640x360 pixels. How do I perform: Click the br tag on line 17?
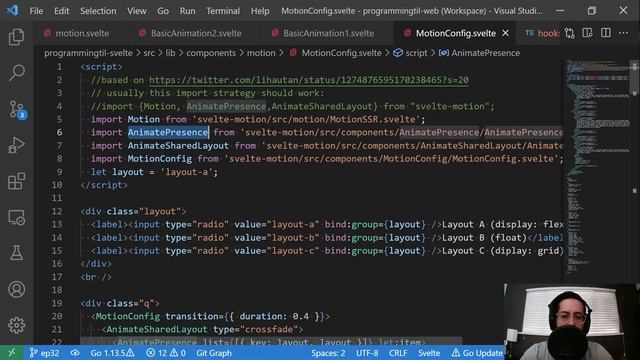coord(96,277)
